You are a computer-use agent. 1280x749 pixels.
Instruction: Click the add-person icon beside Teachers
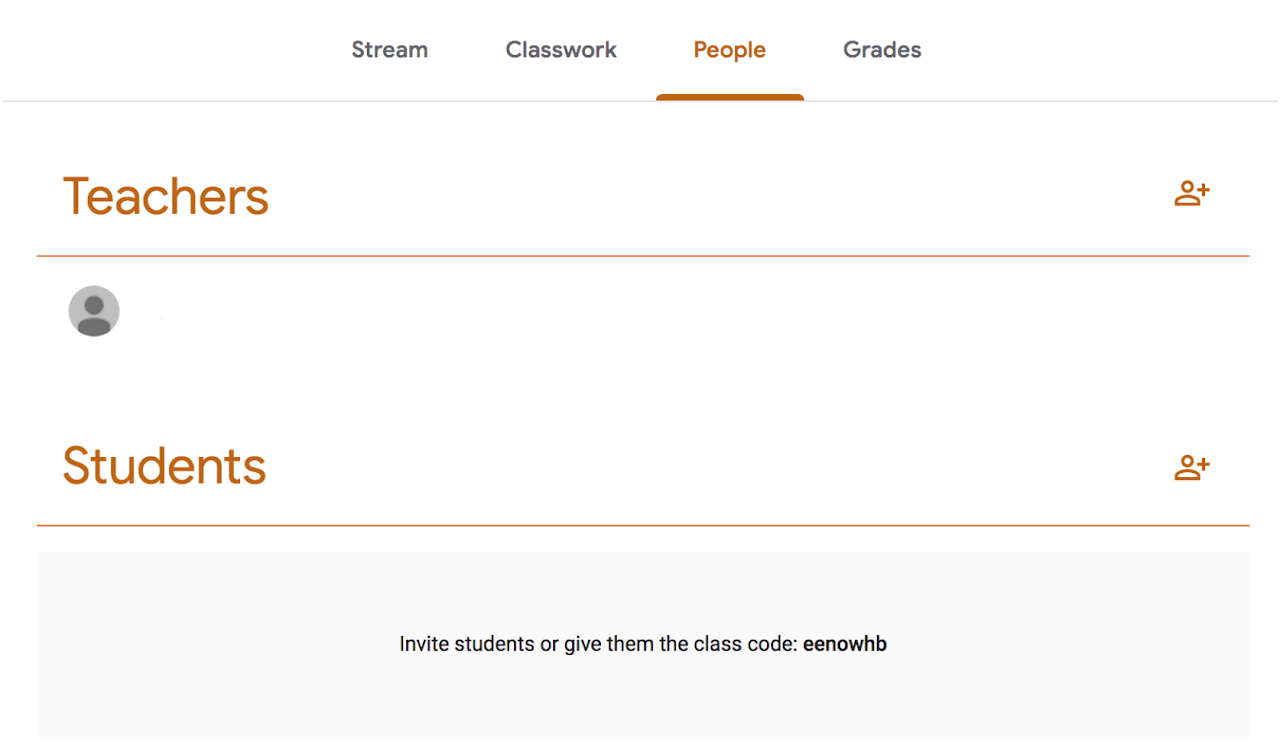point(1191,194)
